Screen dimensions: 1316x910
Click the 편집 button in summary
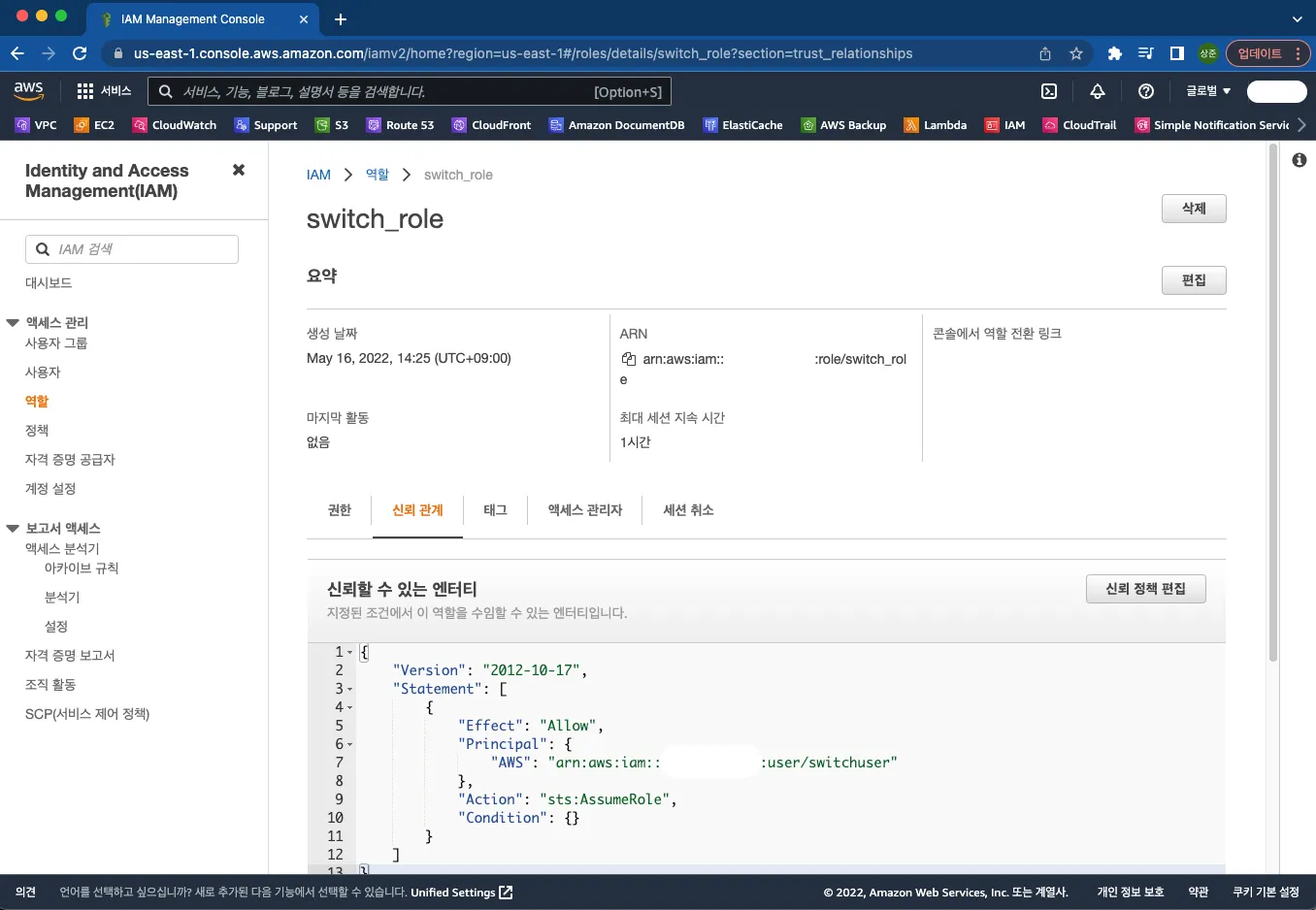[1194, 280]
